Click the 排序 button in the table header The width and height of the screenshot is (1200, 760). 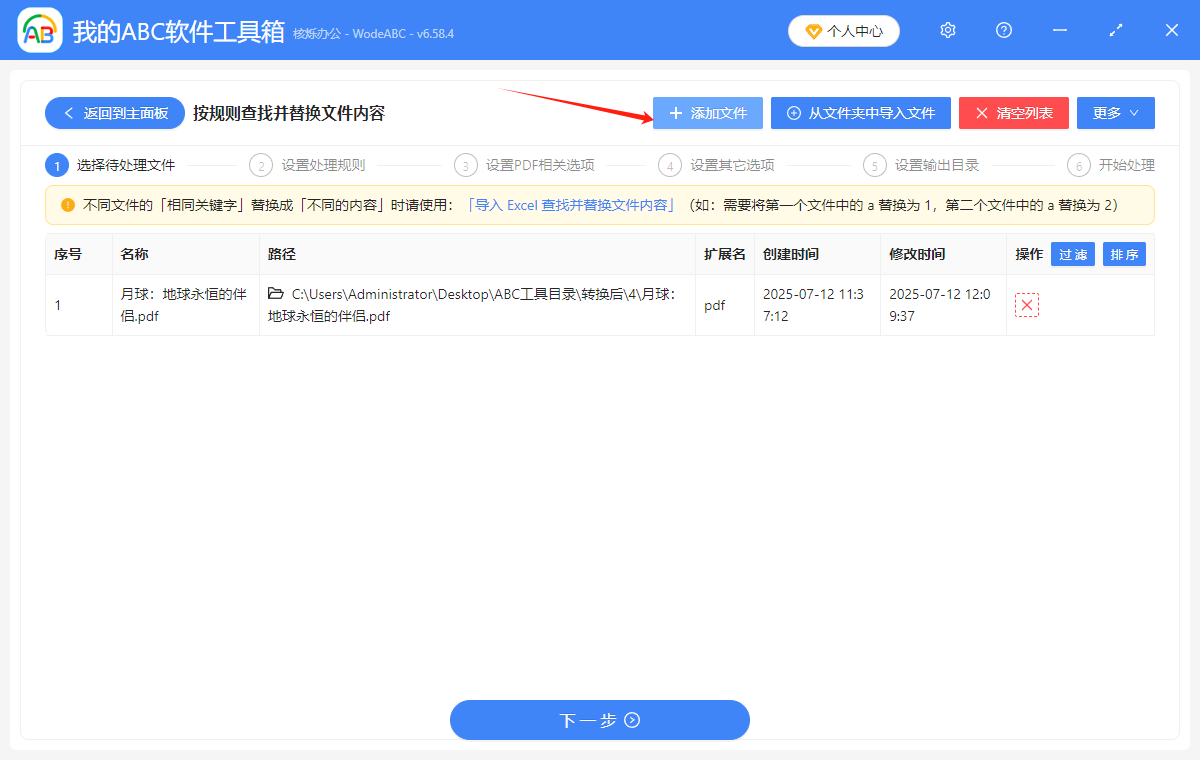click(1124, 254)
